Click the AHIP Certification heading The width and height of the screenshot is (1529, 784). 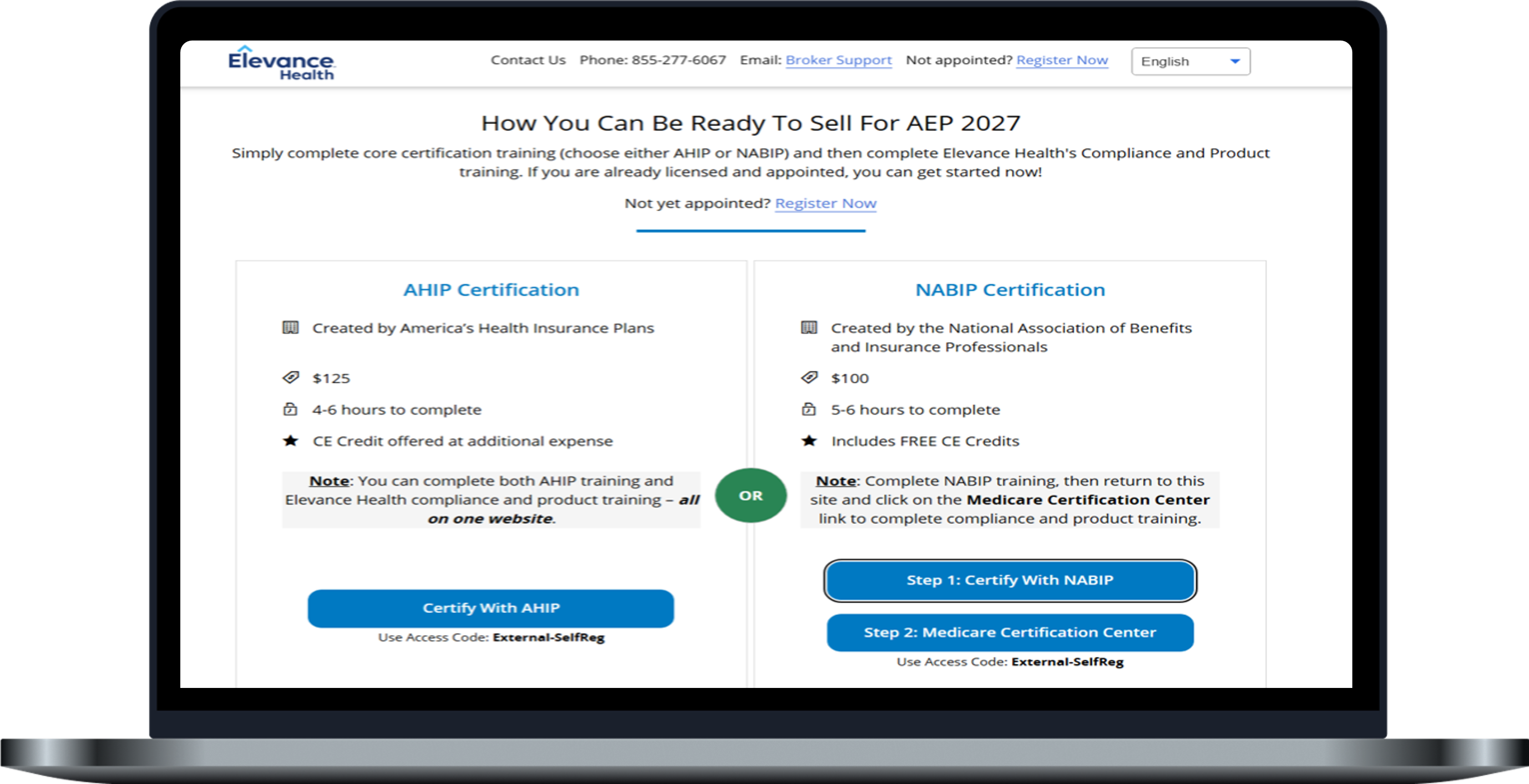pyautogui.click(x=491, y=290)
